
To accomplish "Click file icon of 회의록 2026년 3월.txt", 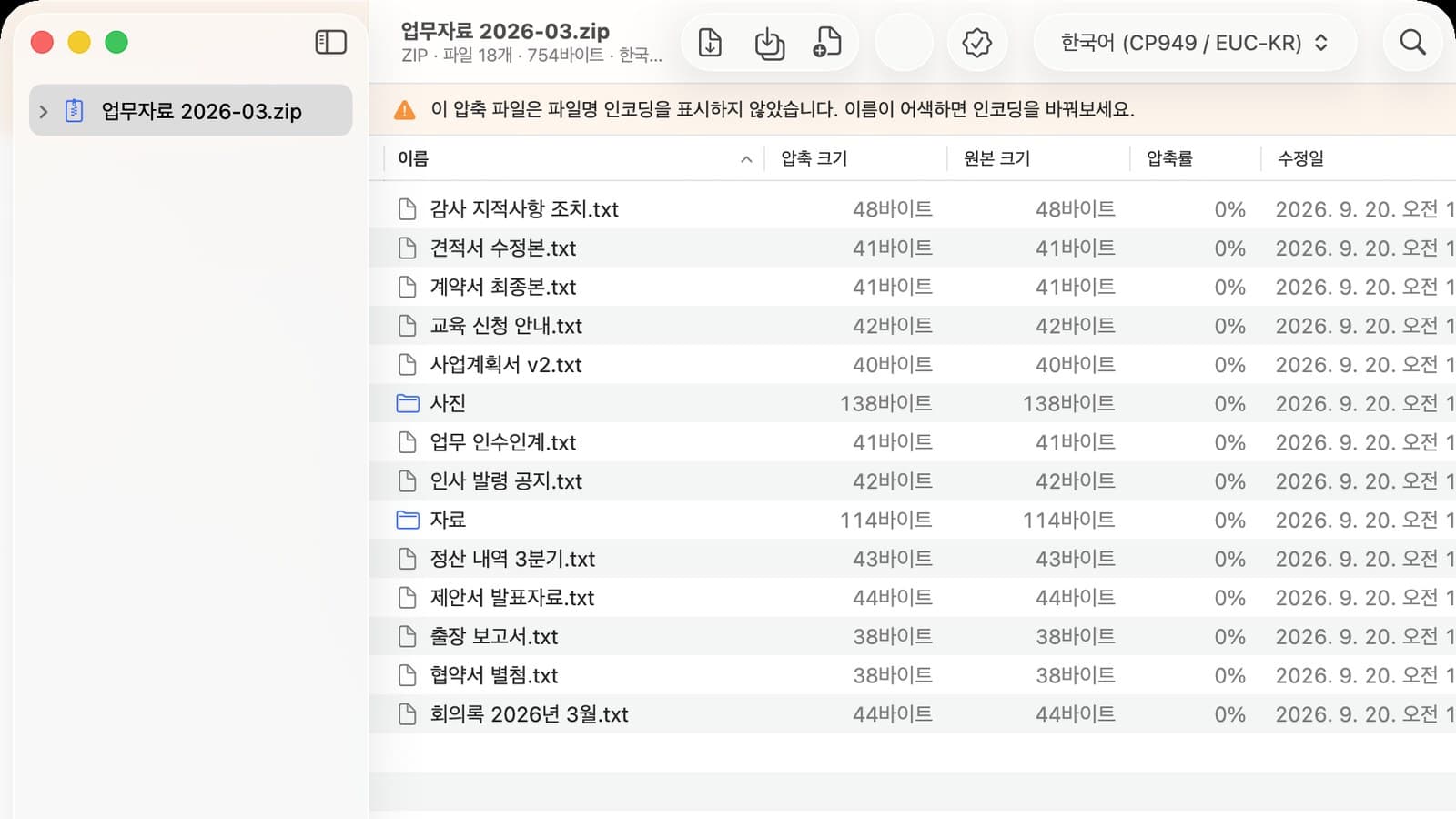I will [408, 714].
